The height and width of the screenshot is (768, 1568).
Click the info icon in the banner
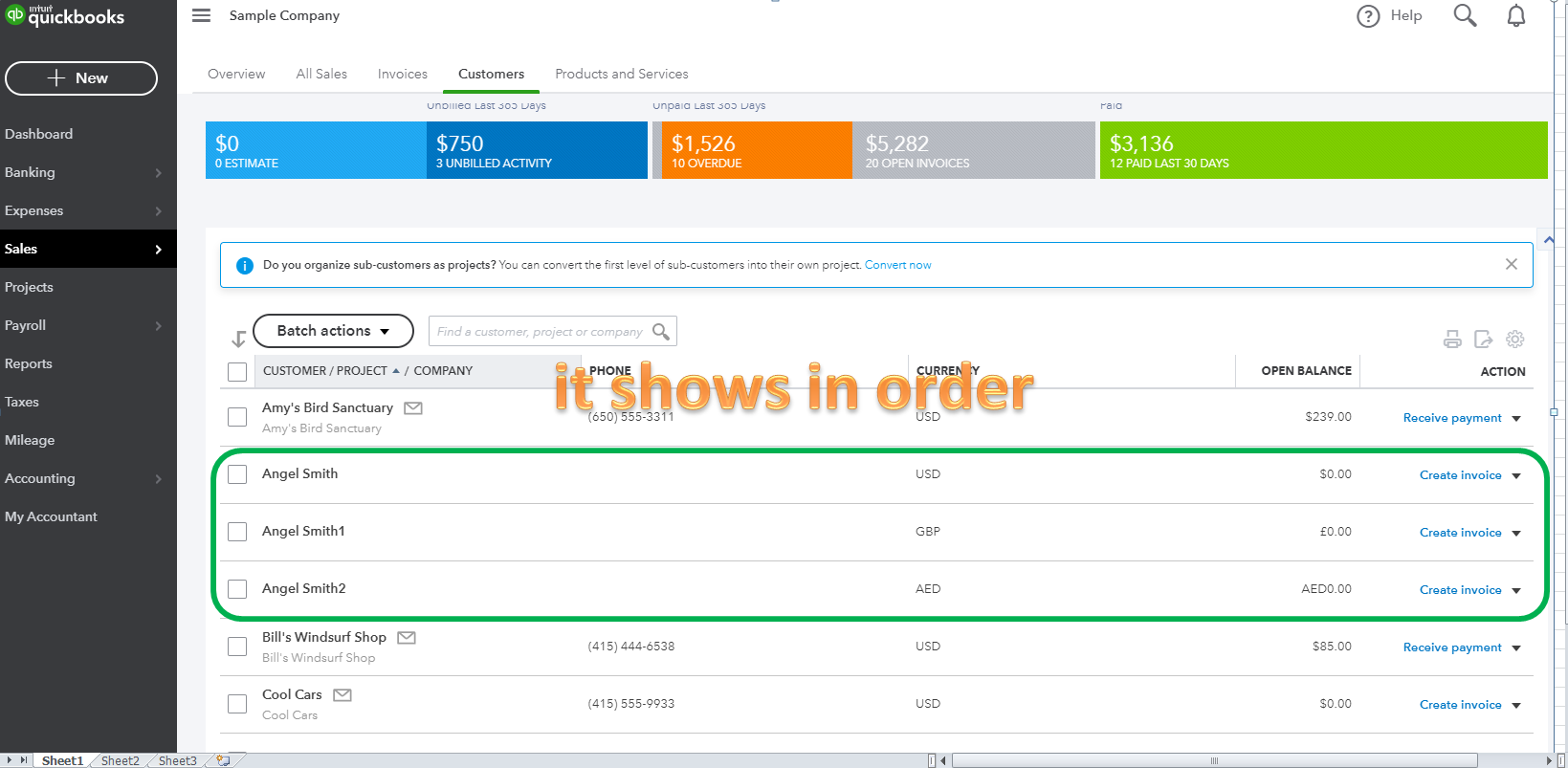click(244, 266)
